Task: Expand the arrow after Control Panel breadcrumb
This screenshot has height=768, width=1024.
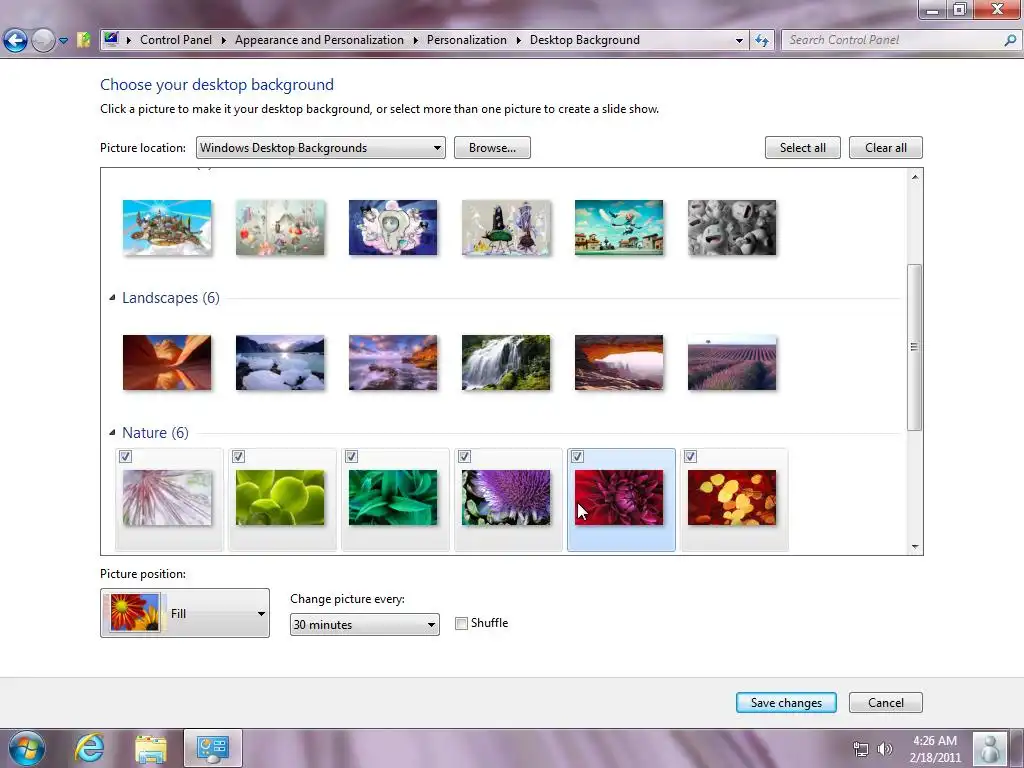Action: click(223, 40)
